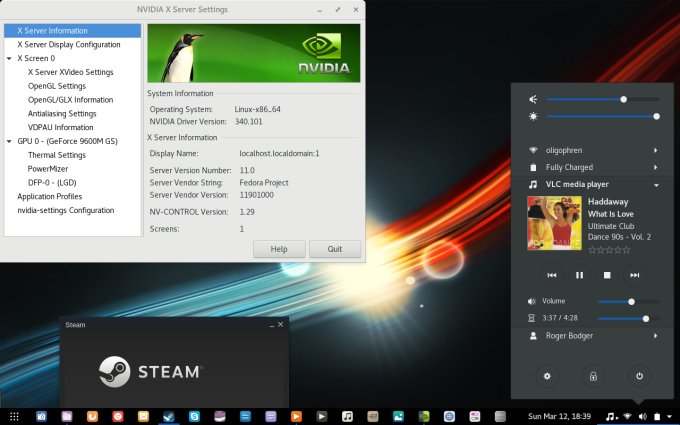Collapse the VLC media player section
The height and width of the screenshot is (425, 680).
[x=655, y=185]
